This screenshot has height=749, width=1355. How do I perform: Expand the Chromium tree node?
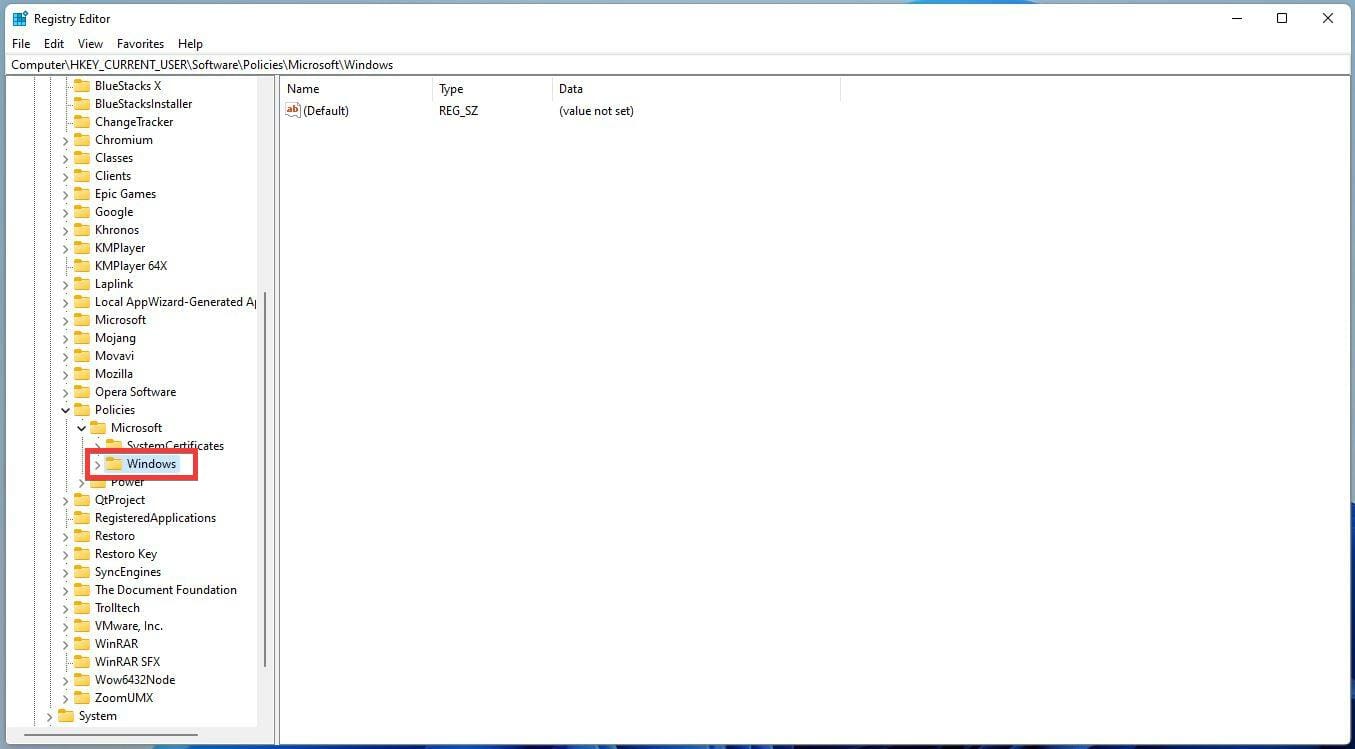[x=65, y=139]
